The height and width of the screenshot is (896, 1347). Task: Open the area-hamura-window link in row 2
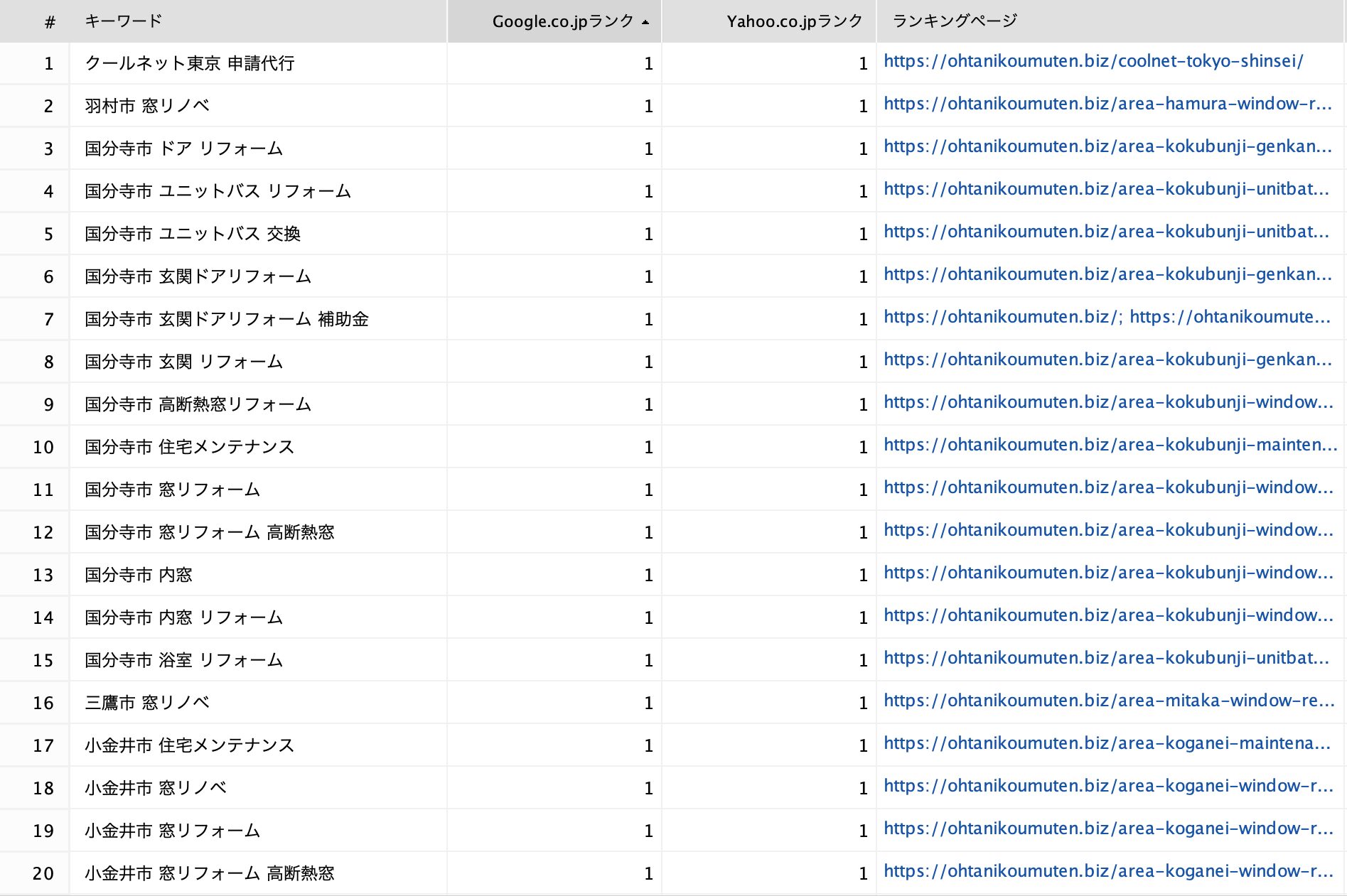click(1107, 104)
